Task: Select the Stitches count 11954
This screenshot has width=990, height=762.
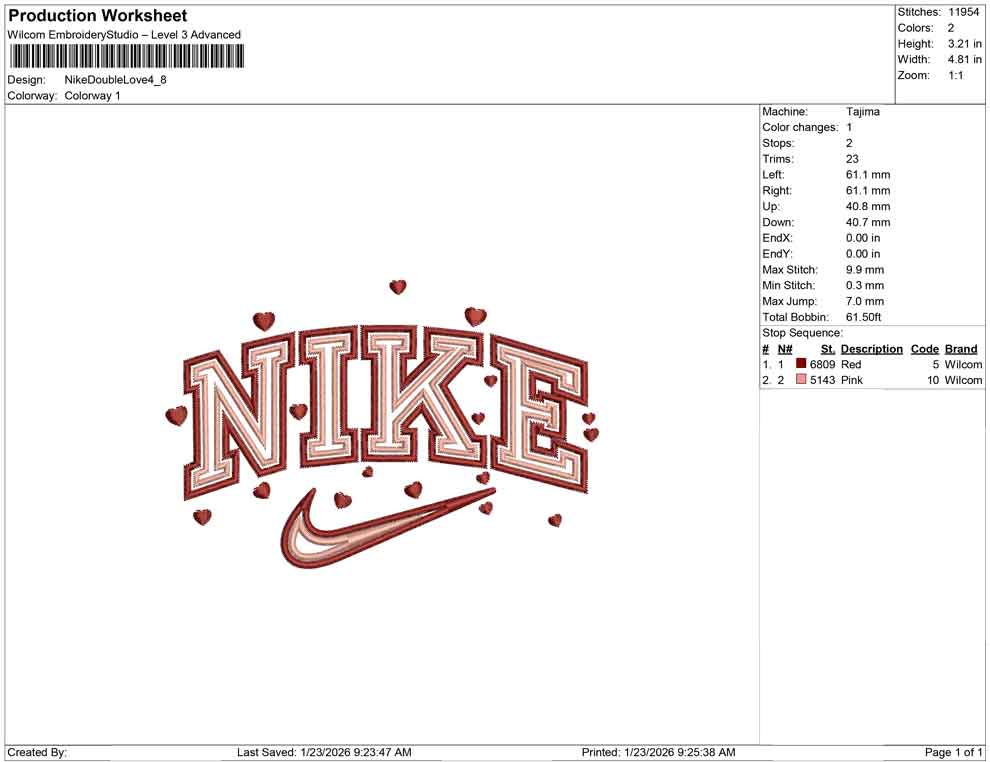Action: pyautogui.click(x=963, y=12)
